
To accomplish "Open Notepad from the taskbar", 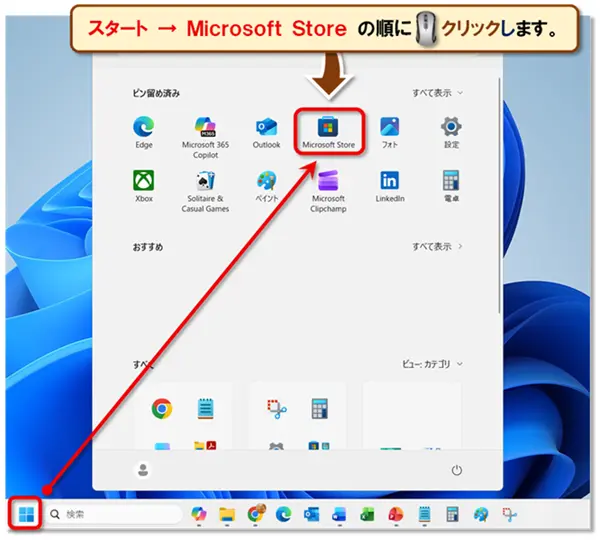I will 424,514.
